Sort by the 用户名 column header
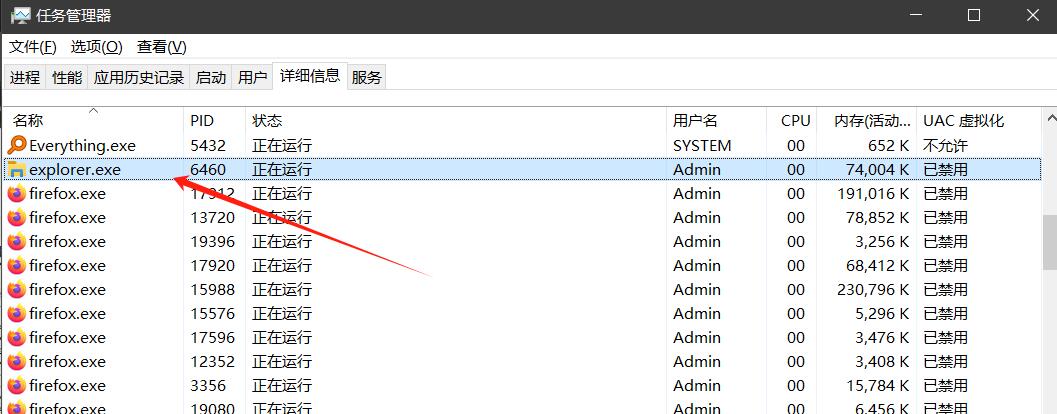 [716, 120]
